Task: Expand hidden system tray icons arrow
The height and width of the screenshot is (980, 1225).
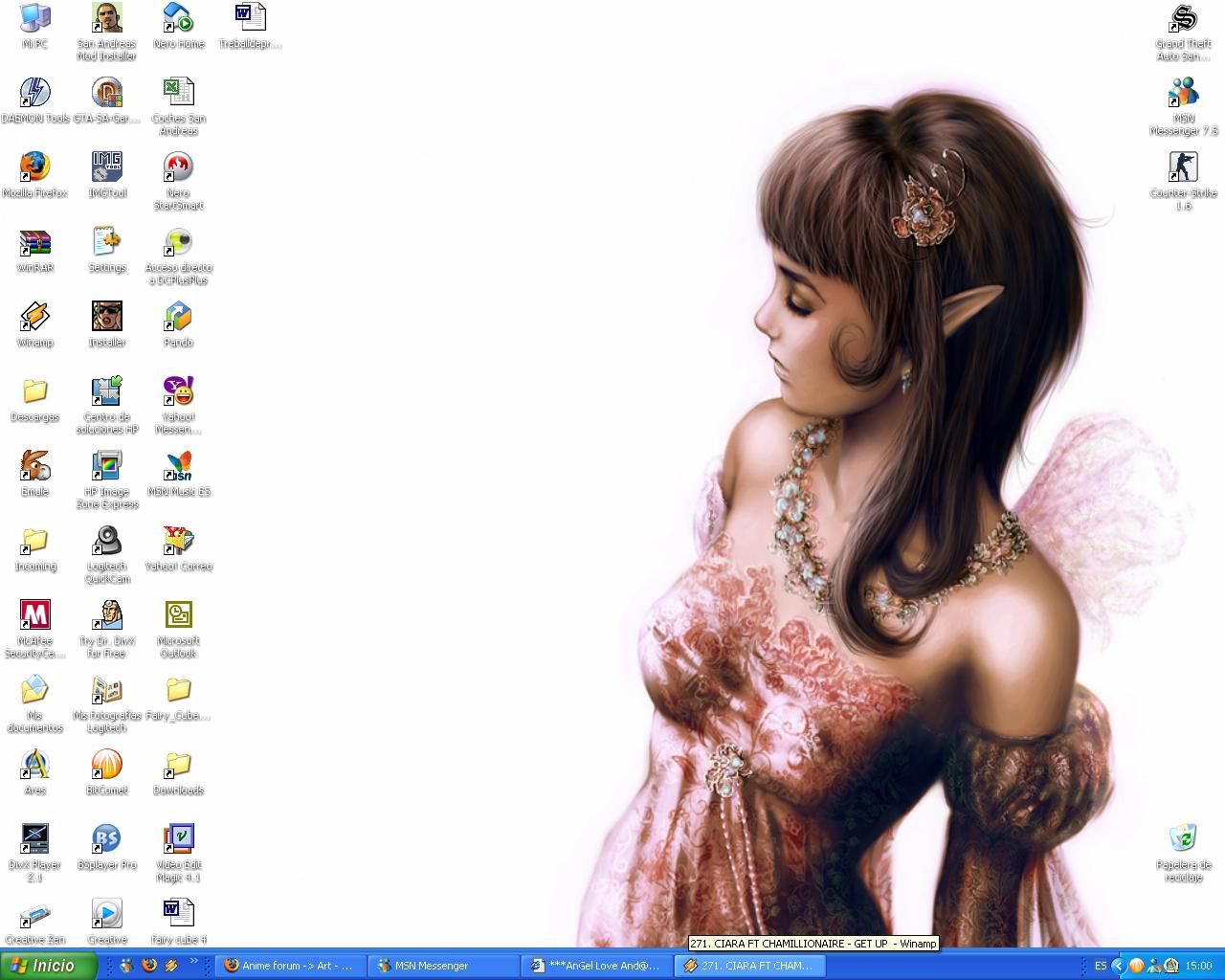Action: pos(1118,966)
